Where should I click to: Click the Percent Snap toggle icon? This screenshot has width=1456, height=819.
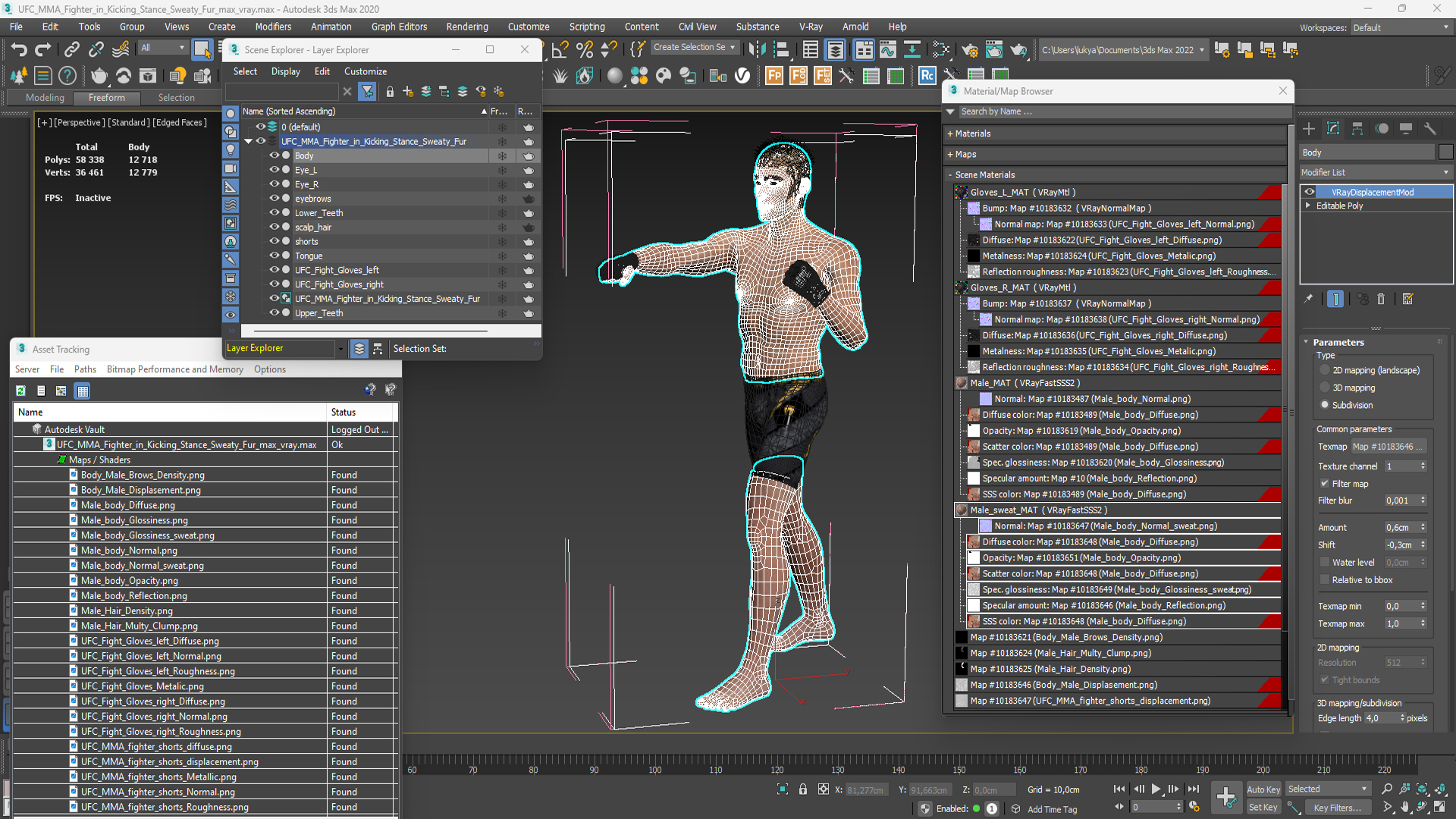coord(585,50)
